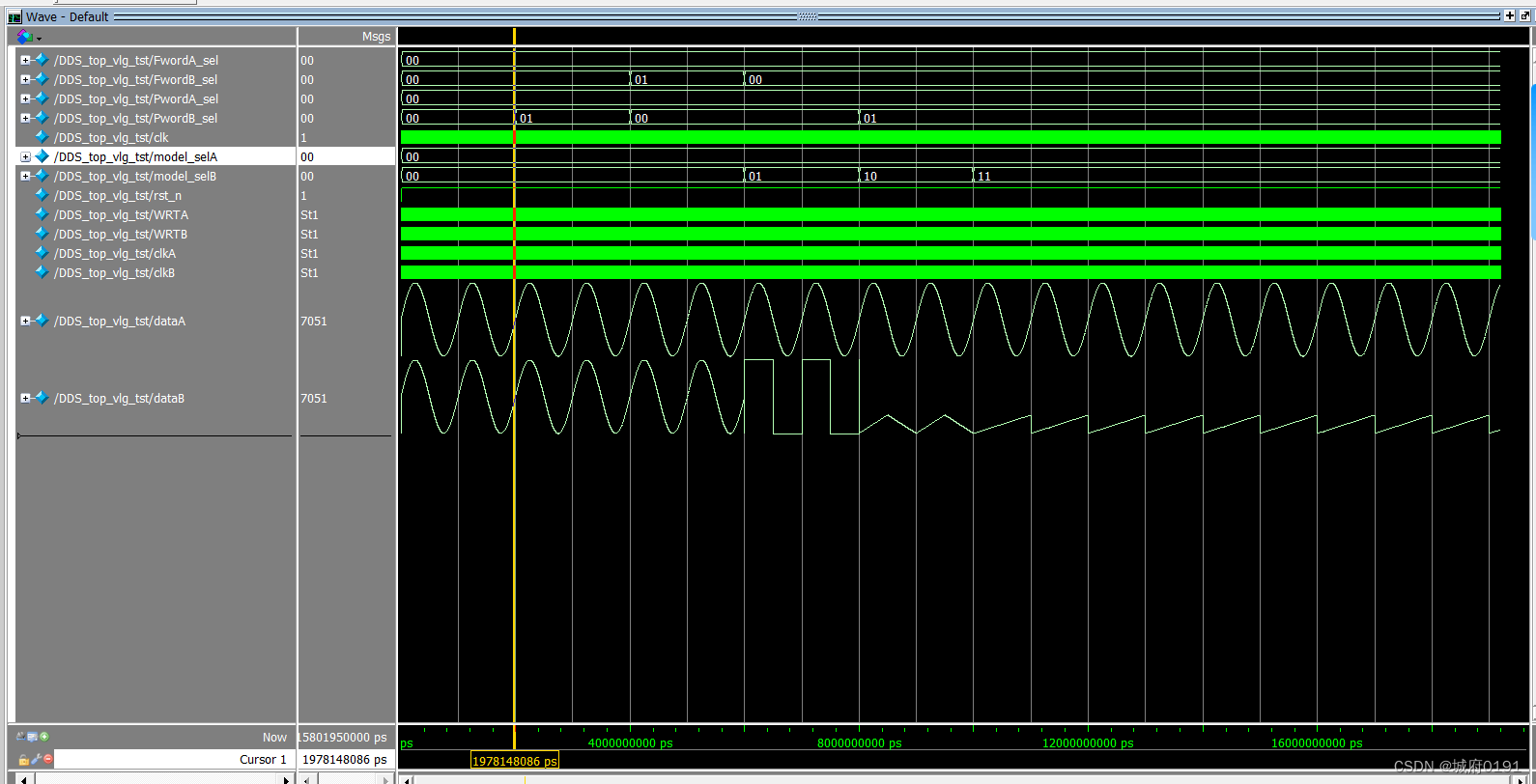The height and width of the screenshot is (784, 1536).
Task: Expand the FwordA_sel signal bus
Action: (25, 60)
